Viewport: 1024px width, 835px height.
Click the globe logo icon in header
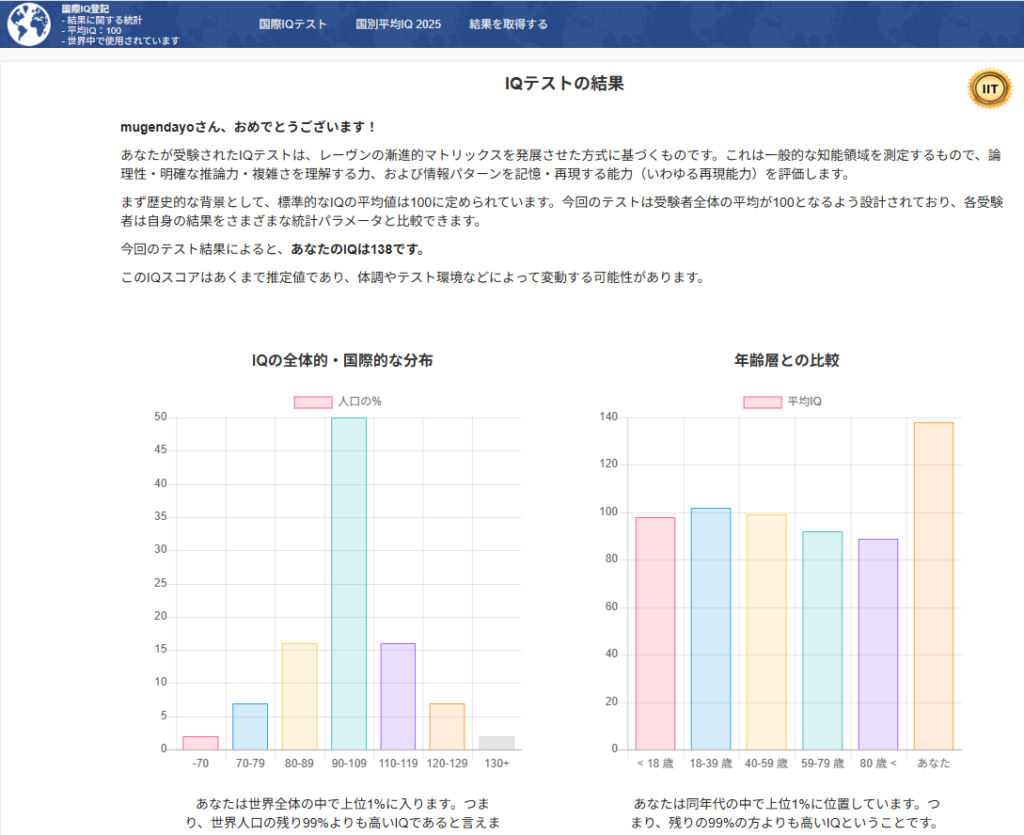tap(28, 24)
